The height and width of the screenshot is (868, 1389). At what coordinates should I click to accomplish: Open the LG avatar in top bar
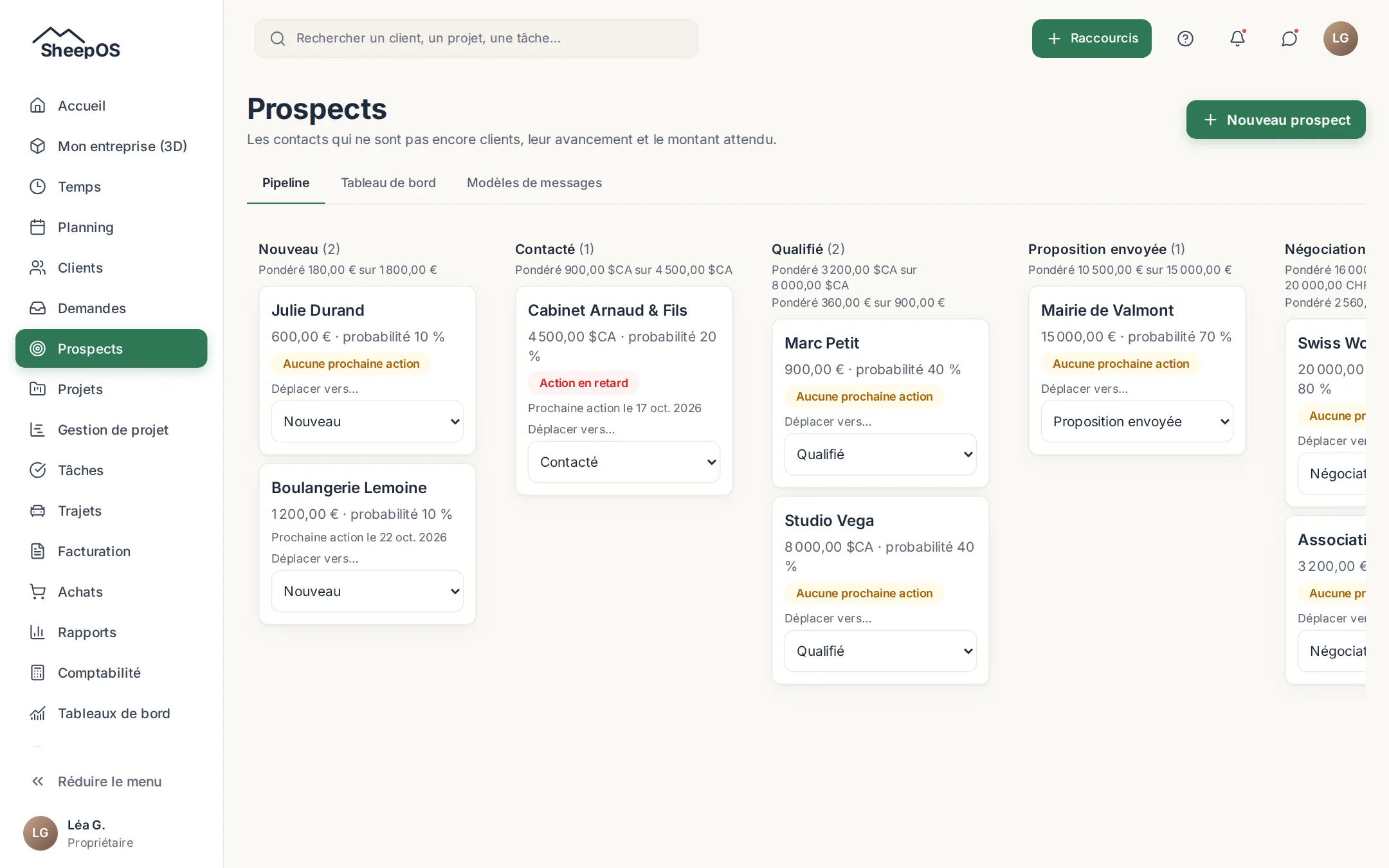(1341, 39)
